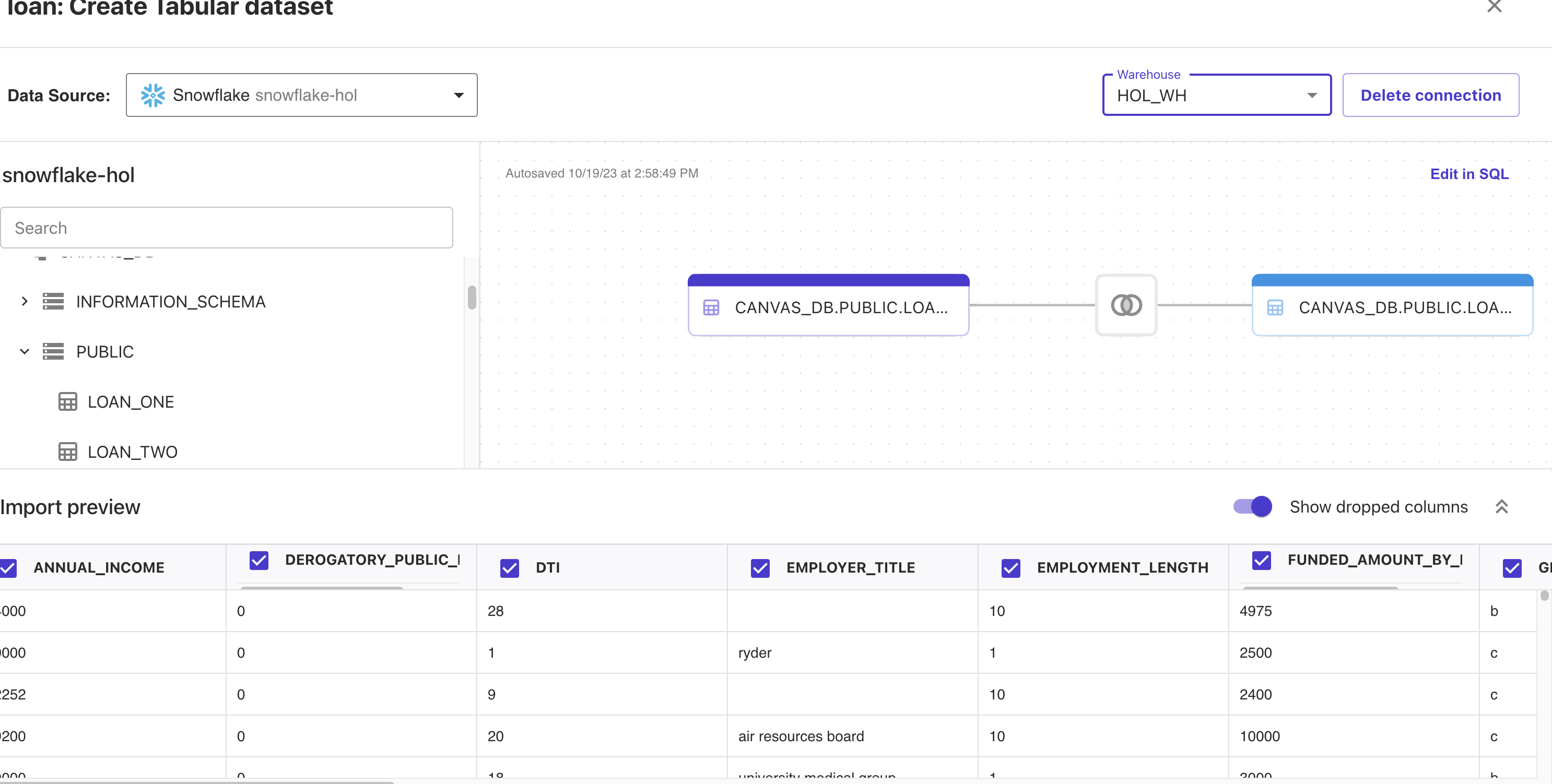Collapse the Import preview double-chevron icon

tap(1501, 507)
